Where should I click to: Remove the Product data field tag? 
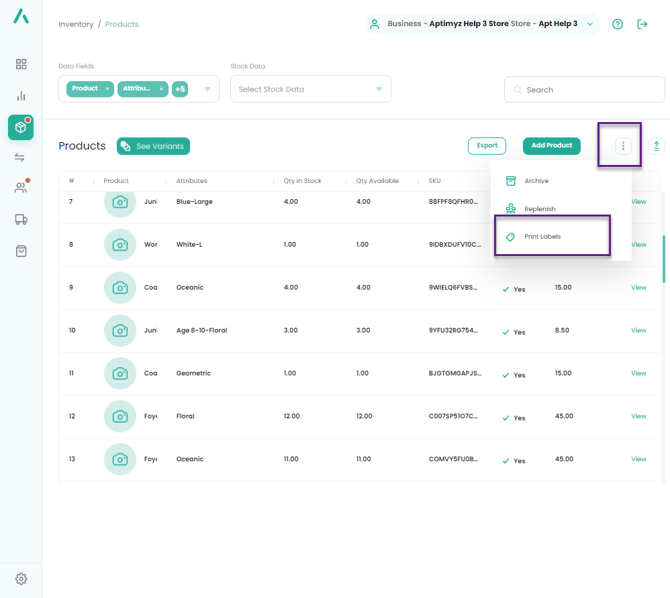[107, 89]
